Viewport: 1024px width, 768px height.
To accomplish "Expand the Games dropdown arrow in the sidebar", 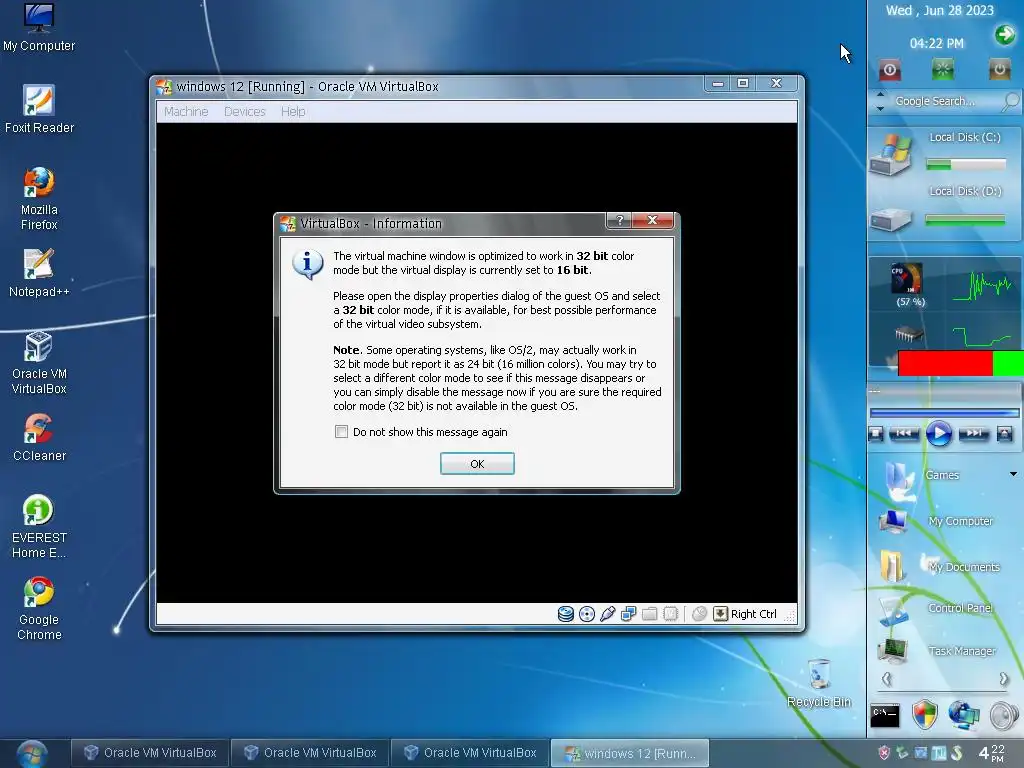I will pos(1013,474).
